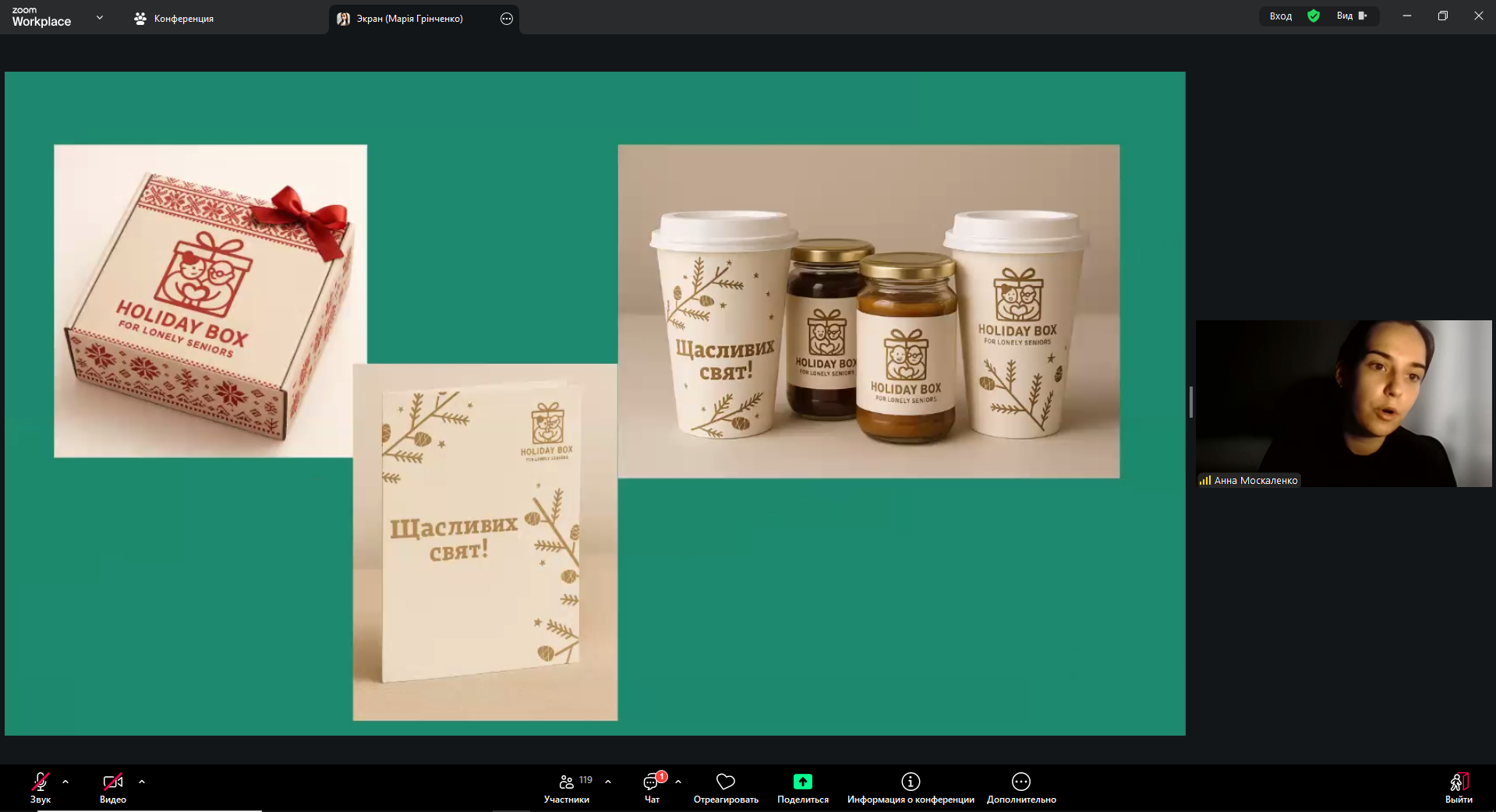
Task: Expand chat options arrow
Action: tap(678, 782)
